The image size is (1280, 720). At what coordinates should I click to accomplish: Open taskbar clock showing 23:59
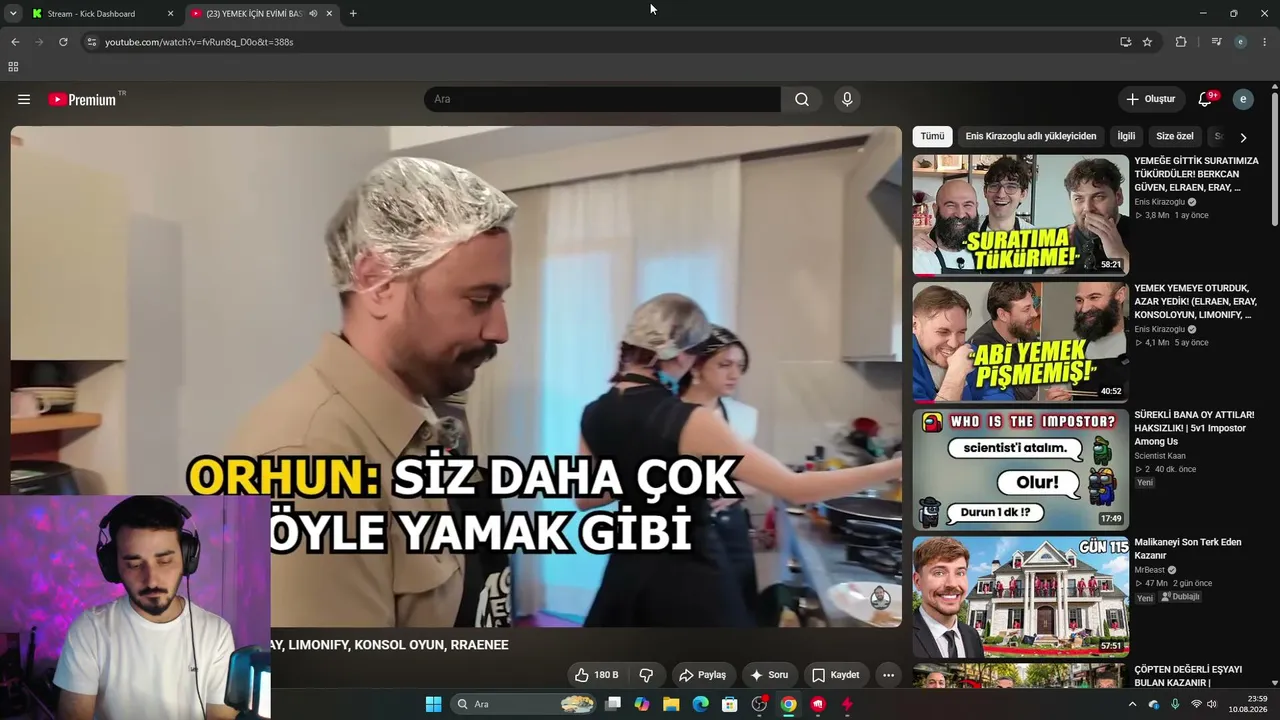pyautogui.click(x=1250, y=704)
